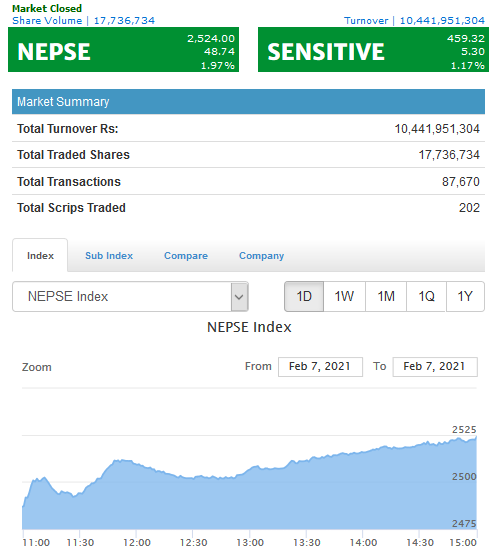Switch to the Sub Index tab
Image resolution: width=495 pixels, height=554 pixels.
109,255
